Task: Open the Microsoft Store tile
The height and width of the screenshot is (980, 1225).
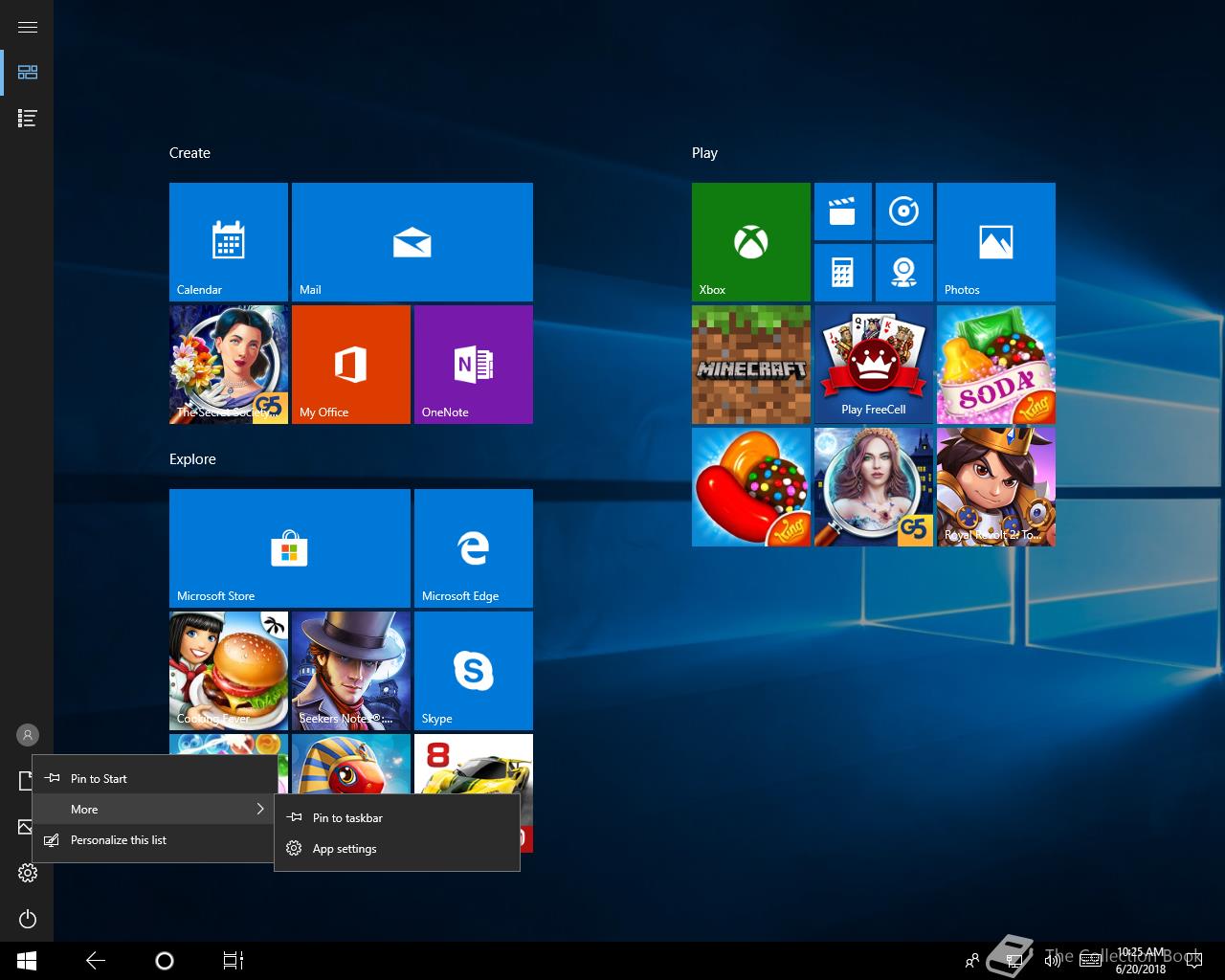Action: pos(290,548)
